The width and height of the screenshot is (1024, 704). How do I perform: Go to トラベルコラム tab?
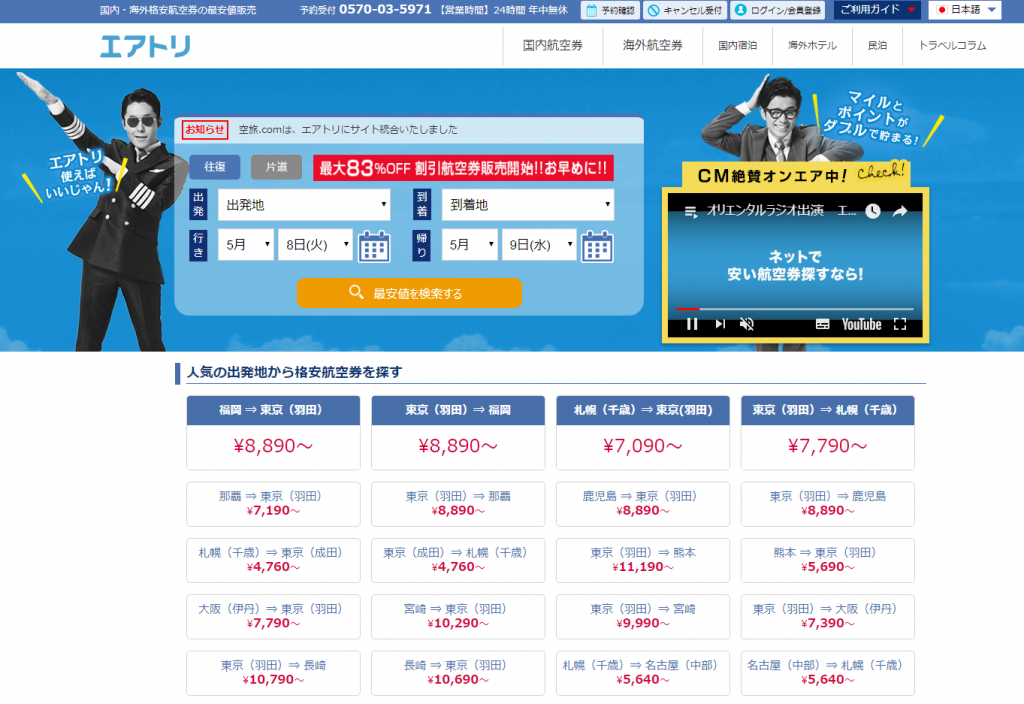[952, 46]
